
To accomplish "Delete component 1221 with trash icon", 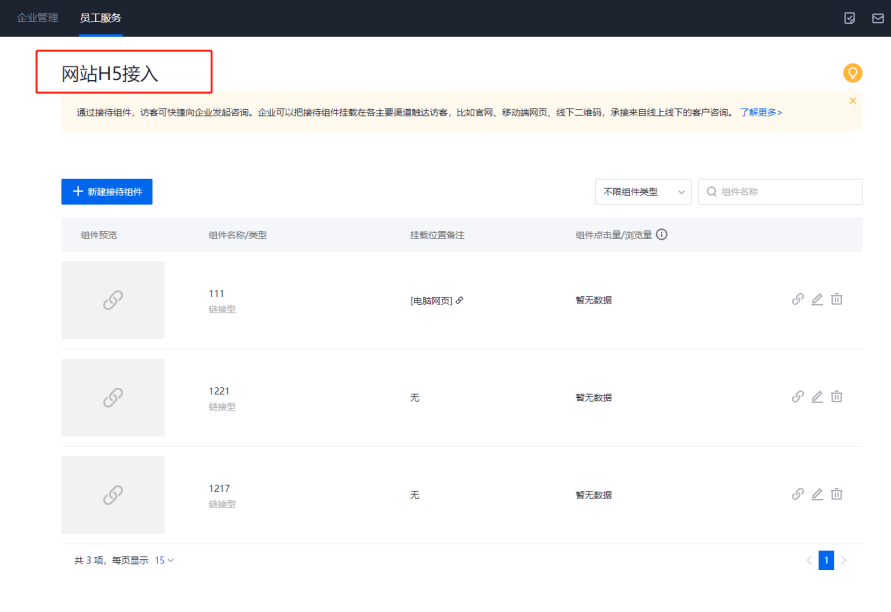I will click(x=836, y=397).
